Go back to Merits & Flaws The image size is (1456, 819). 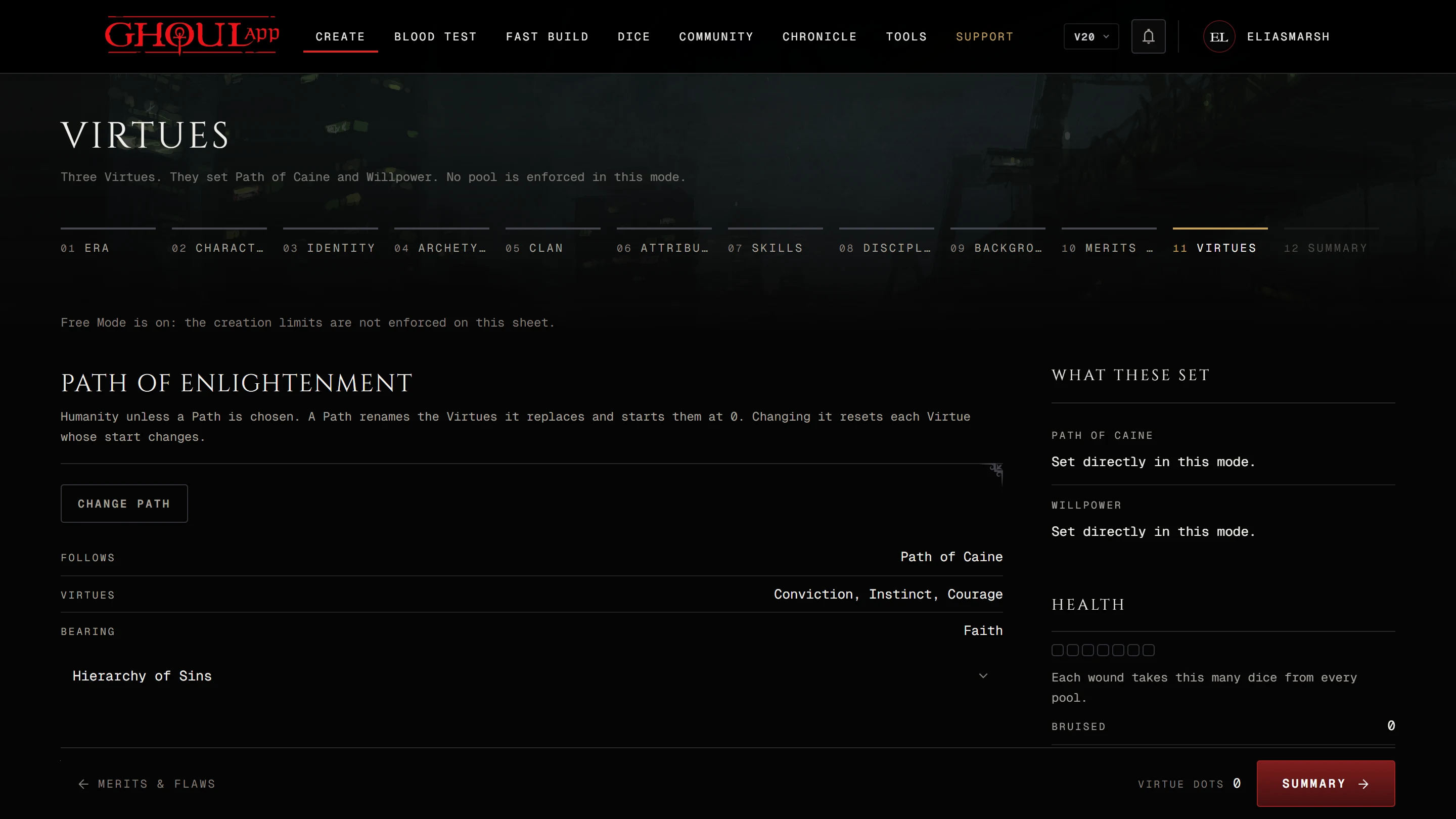coord(147,784)
